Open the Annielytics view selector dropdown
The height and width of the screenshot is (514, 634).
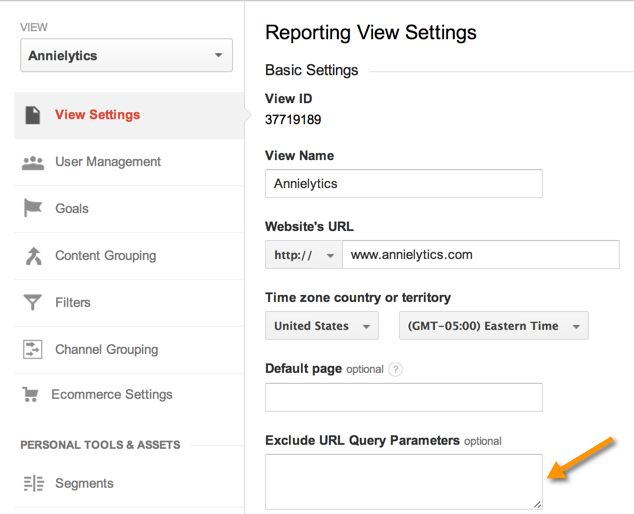coord(127,55)
